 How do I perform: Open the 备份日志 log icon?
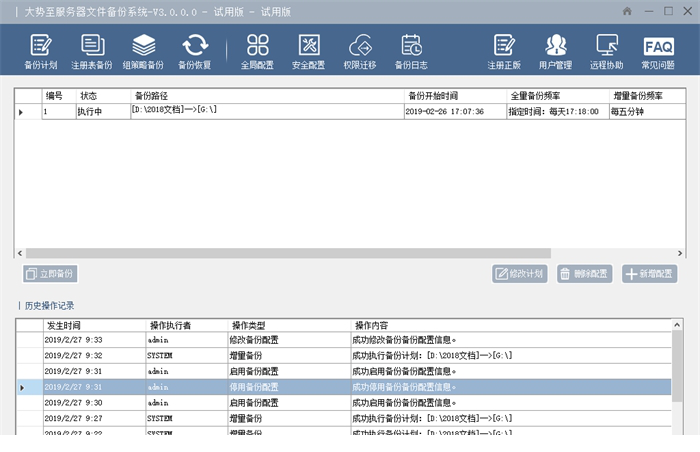click(x=411, y=51)
